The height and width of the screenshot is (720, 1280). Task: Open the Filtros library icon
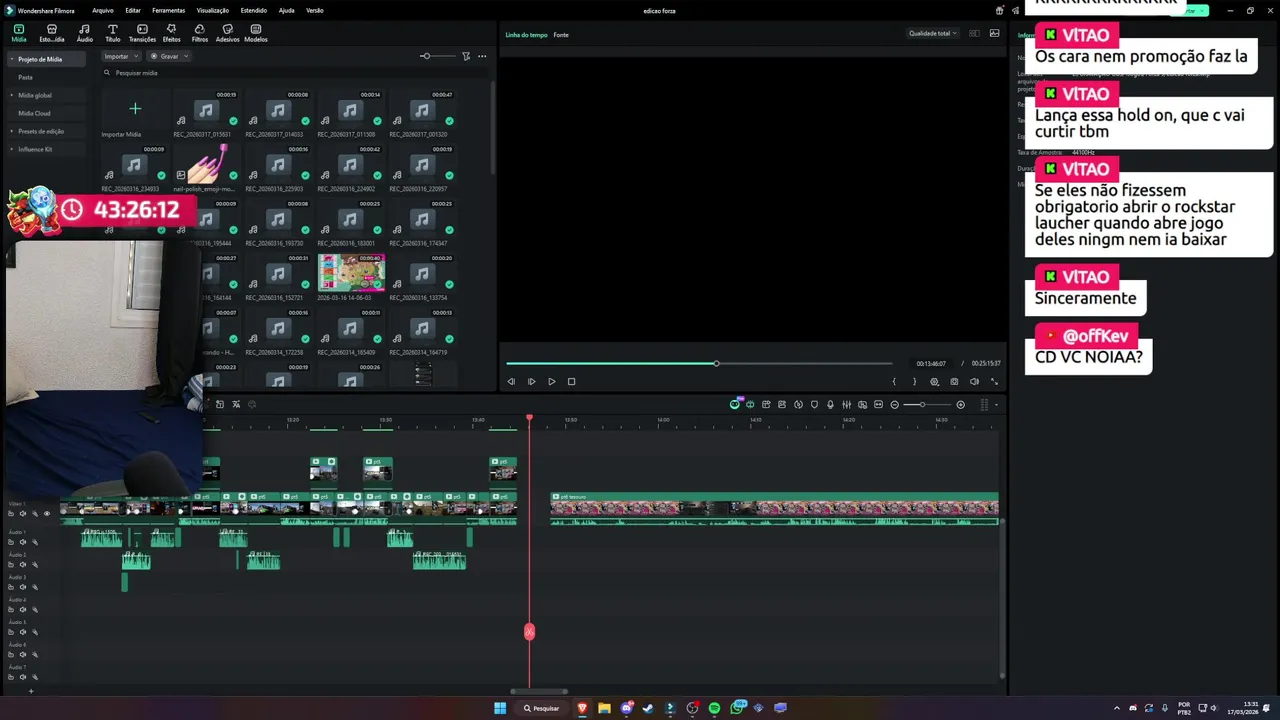[x=199, y=33]
